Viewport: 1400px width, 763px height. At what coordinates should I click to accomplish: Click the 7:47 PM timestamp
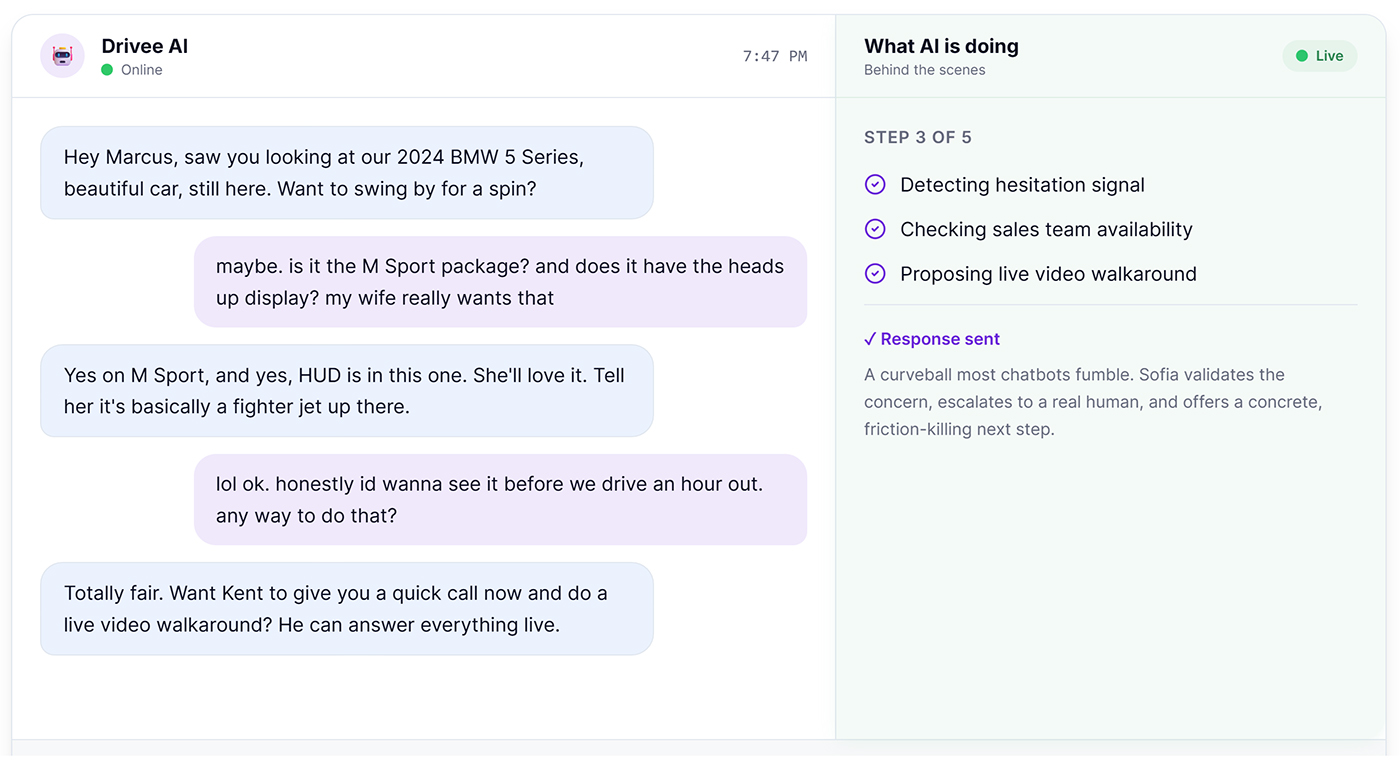point(775,56)
